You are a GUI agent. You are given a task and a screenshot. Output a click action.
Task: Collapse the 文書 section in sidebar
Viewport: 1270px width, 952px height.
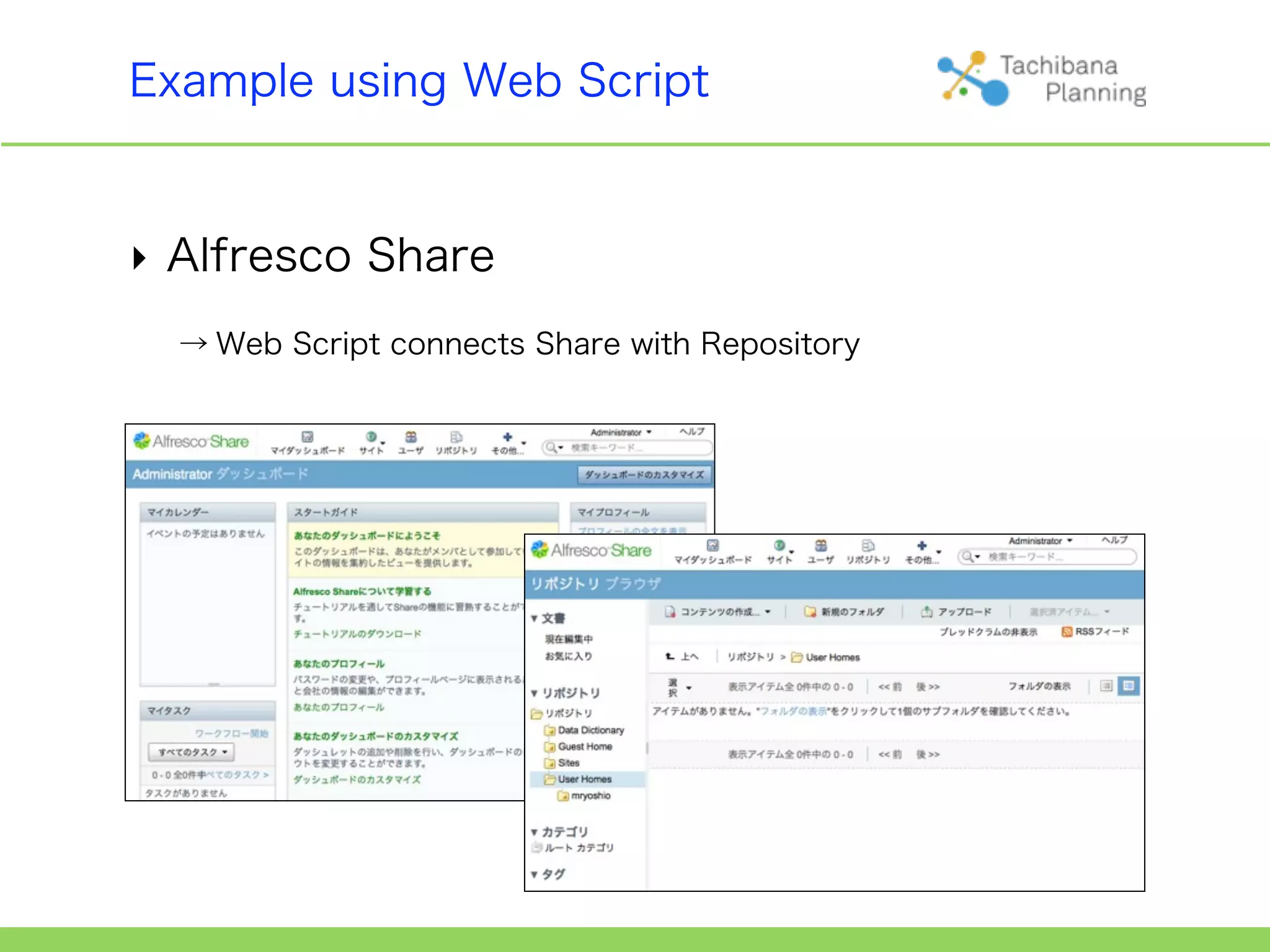coord(535,619)
